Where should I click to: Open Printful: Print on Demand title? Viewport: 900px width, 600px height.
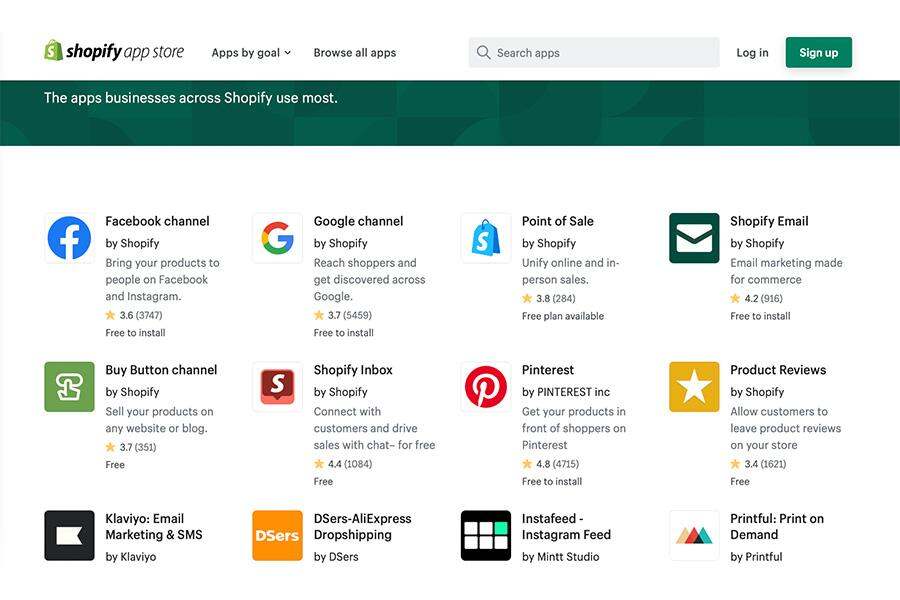[x=777, y=527]
